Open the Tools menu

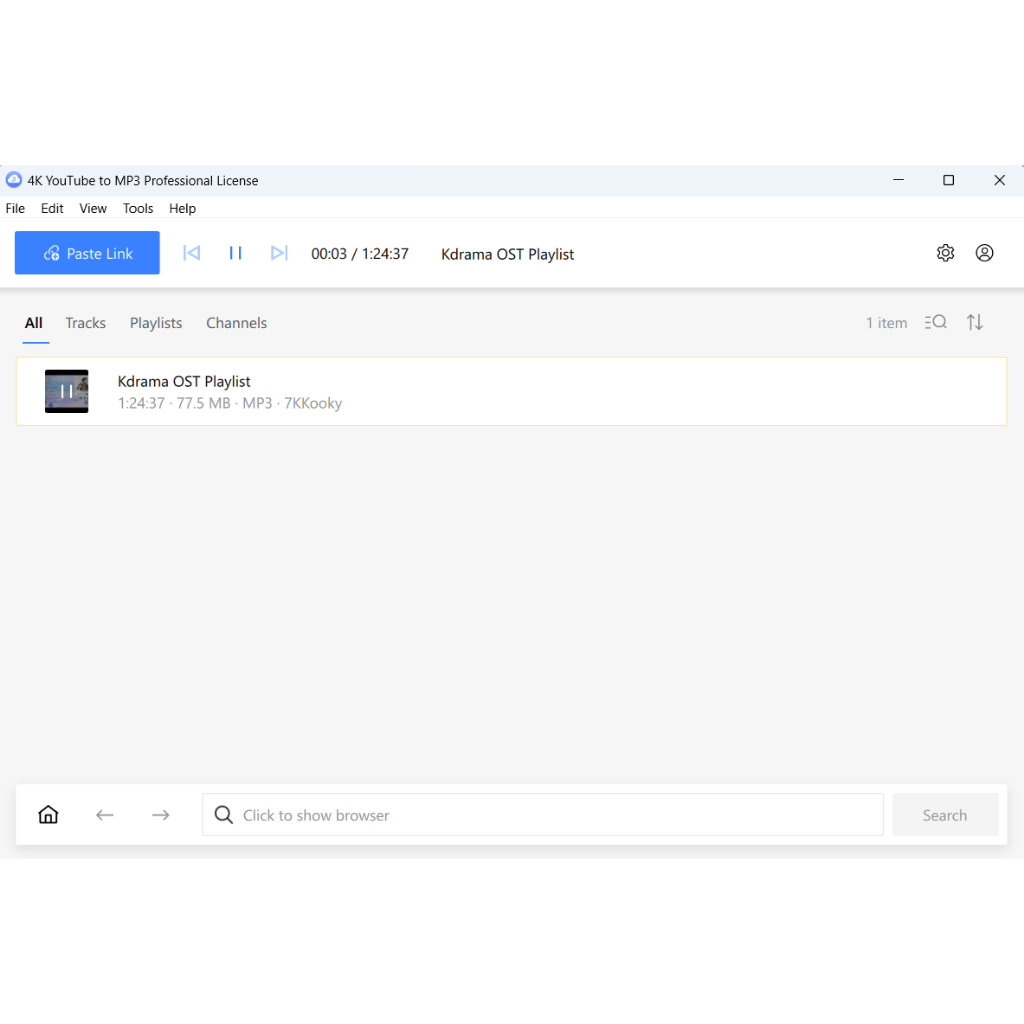coord(138,208)
